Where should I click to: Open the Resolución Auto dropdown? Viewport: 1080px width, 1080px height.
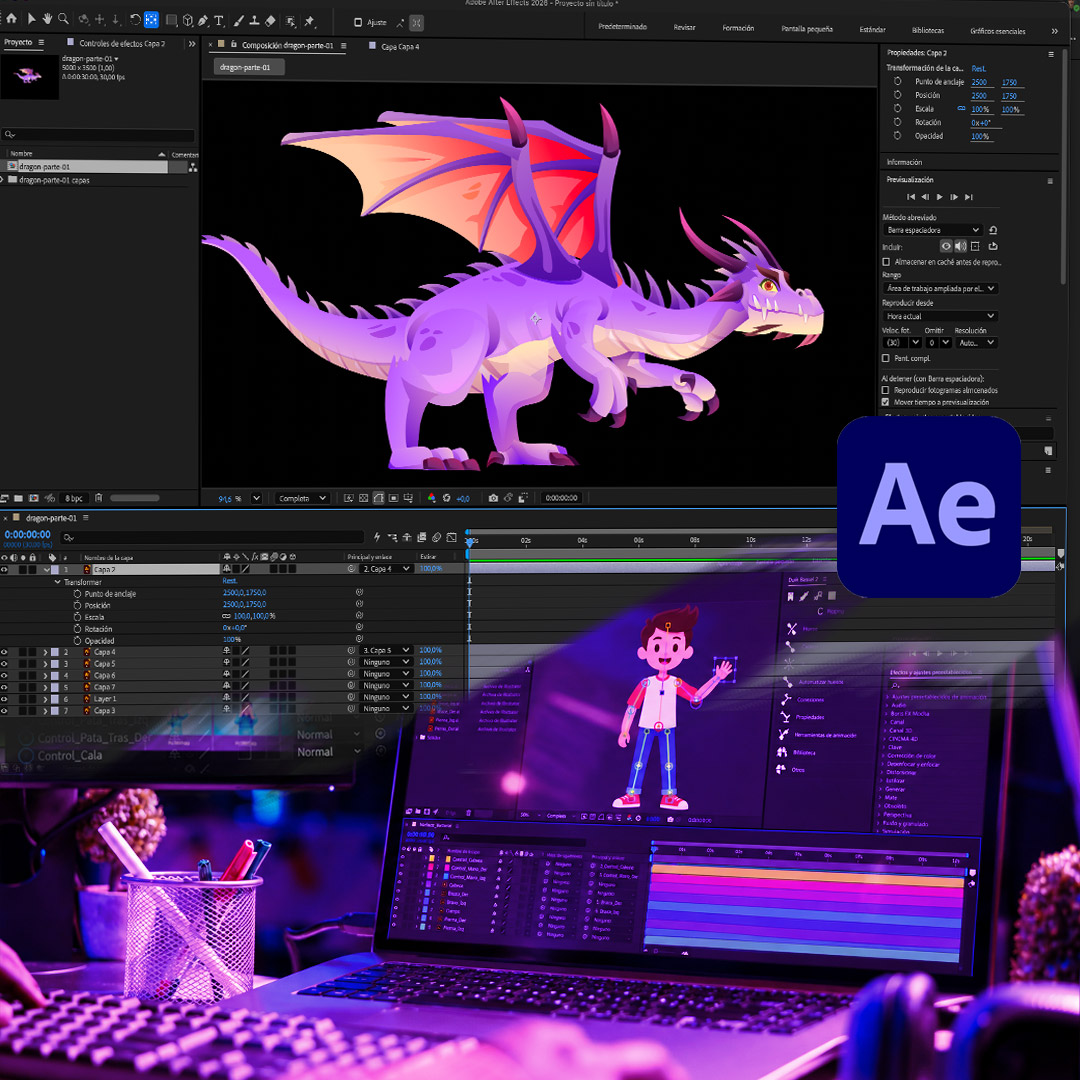tap(976, 342)
